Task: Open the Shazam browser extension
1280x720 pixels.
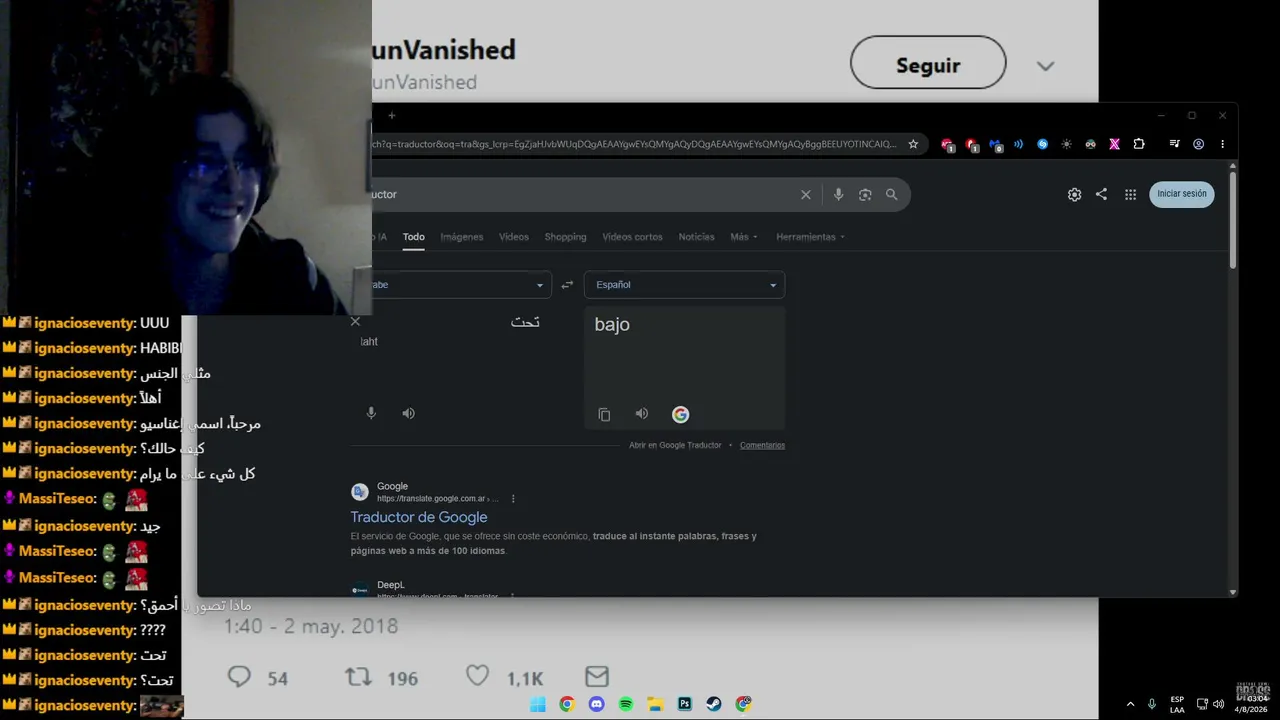Action: coord(1042,144)
